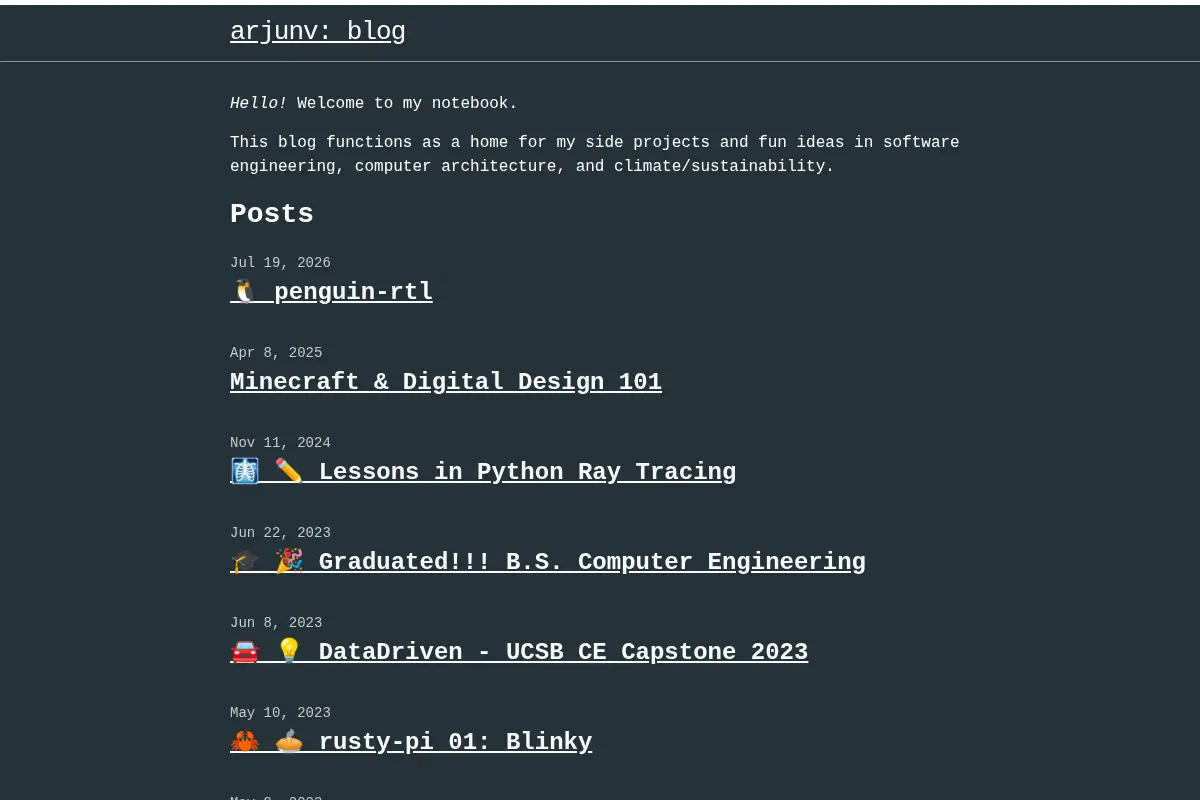The image size is (1200, 800).
Task: Click the Posts section heading
Action: click(272, 214)
